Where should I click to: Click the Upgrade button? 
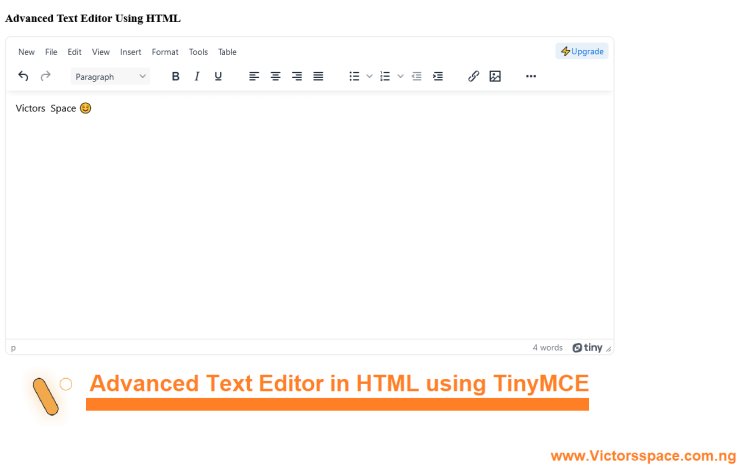coord(582,51)
